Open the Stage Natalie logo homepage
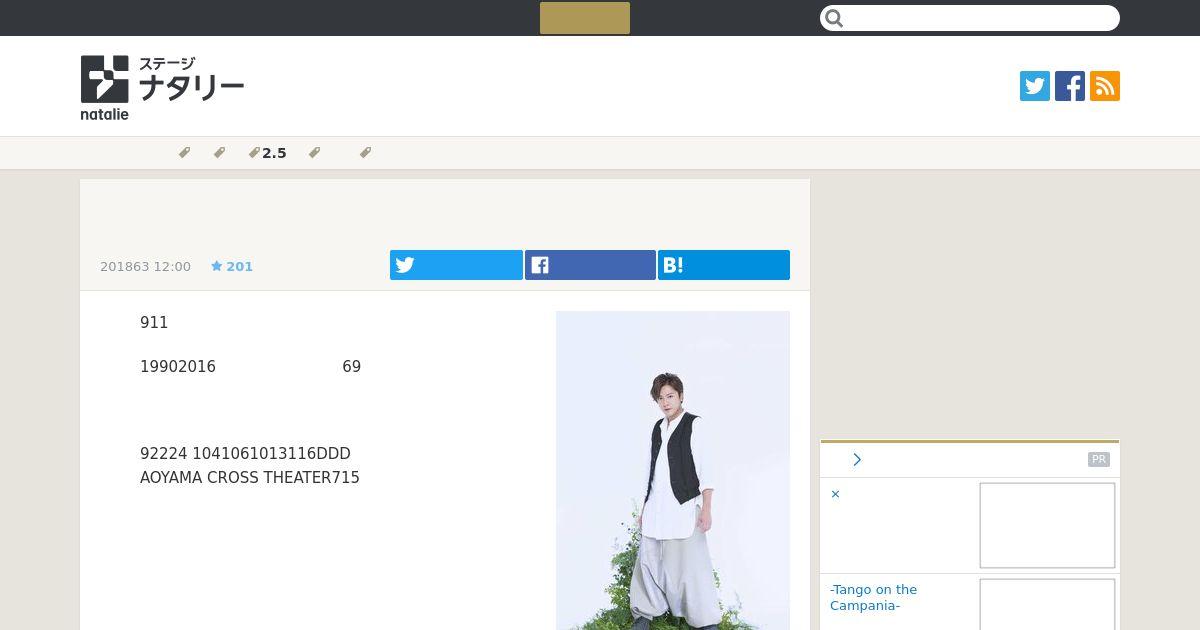 (x=162, y=87)
